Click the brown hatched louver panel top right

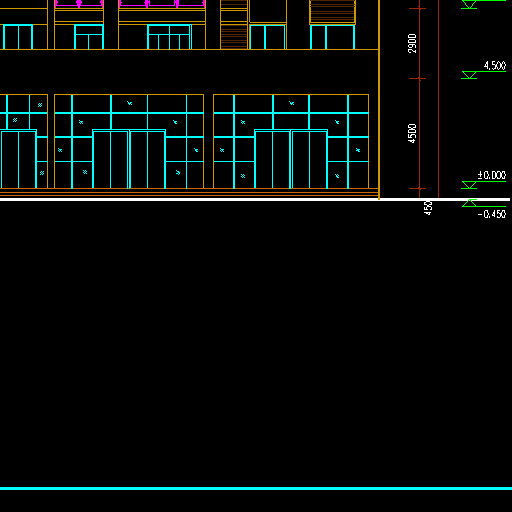click(332, 12)
